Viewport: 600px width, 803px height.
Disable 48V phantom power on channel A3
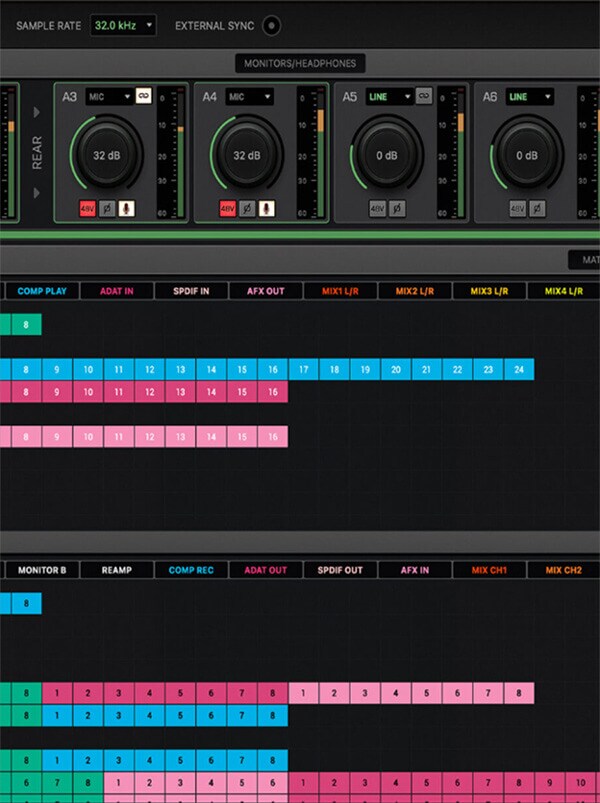click(87, 209)
